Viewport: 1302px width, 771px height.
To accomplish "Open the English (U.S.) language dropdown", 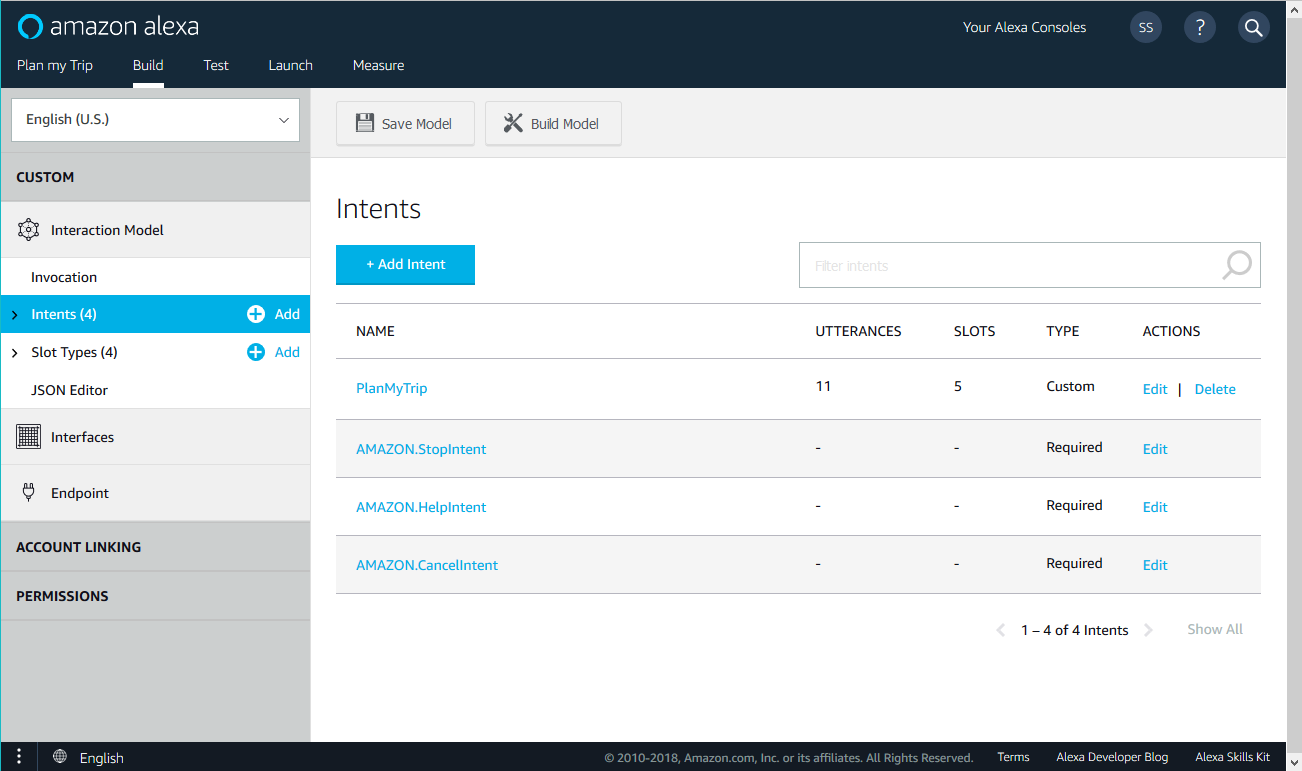I will [155, 119].
